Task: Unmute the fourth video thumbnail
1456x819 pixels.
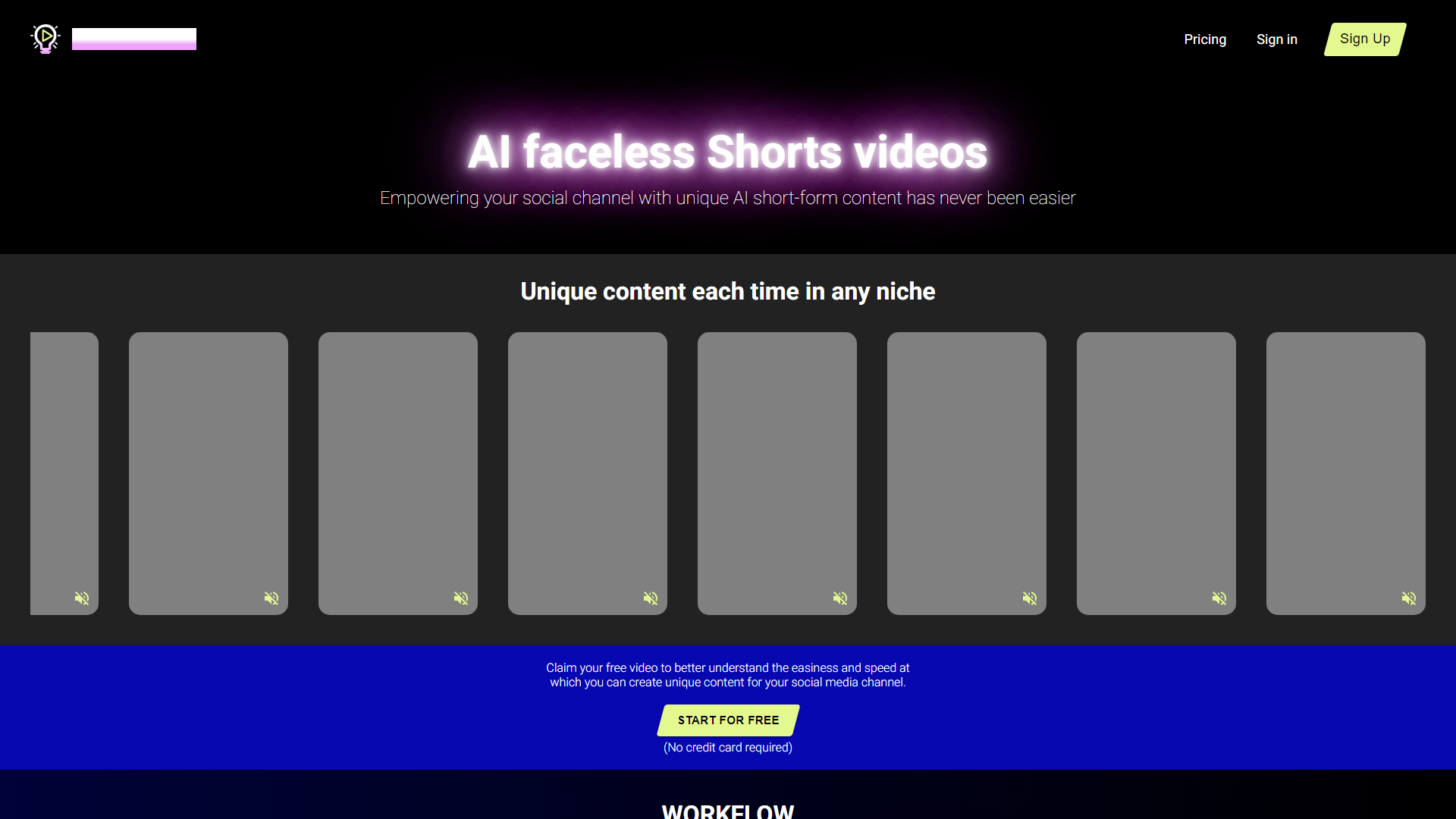Action: pyautogui.click(x=651, y=598)
